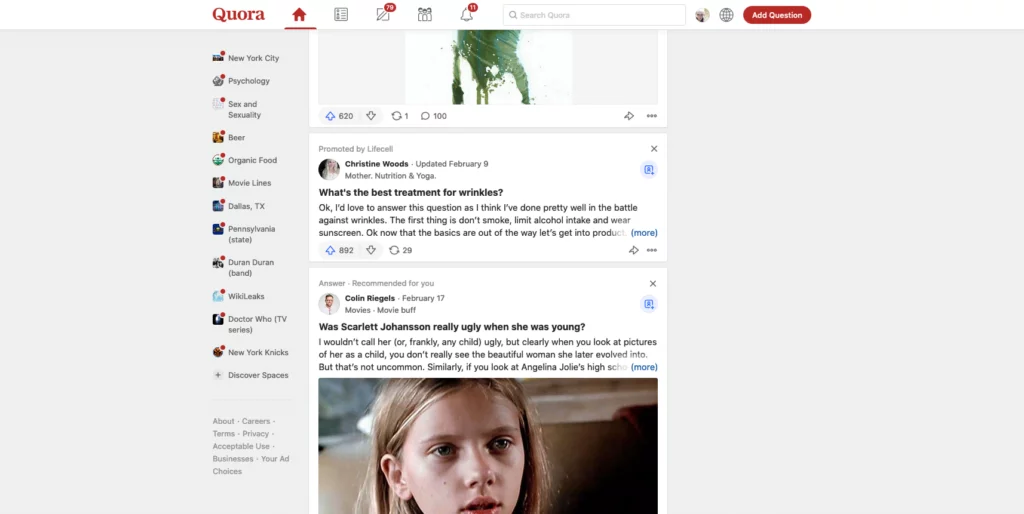Open the language globe menu
This screenshot has height=514, width=1024.
[726, 15]
